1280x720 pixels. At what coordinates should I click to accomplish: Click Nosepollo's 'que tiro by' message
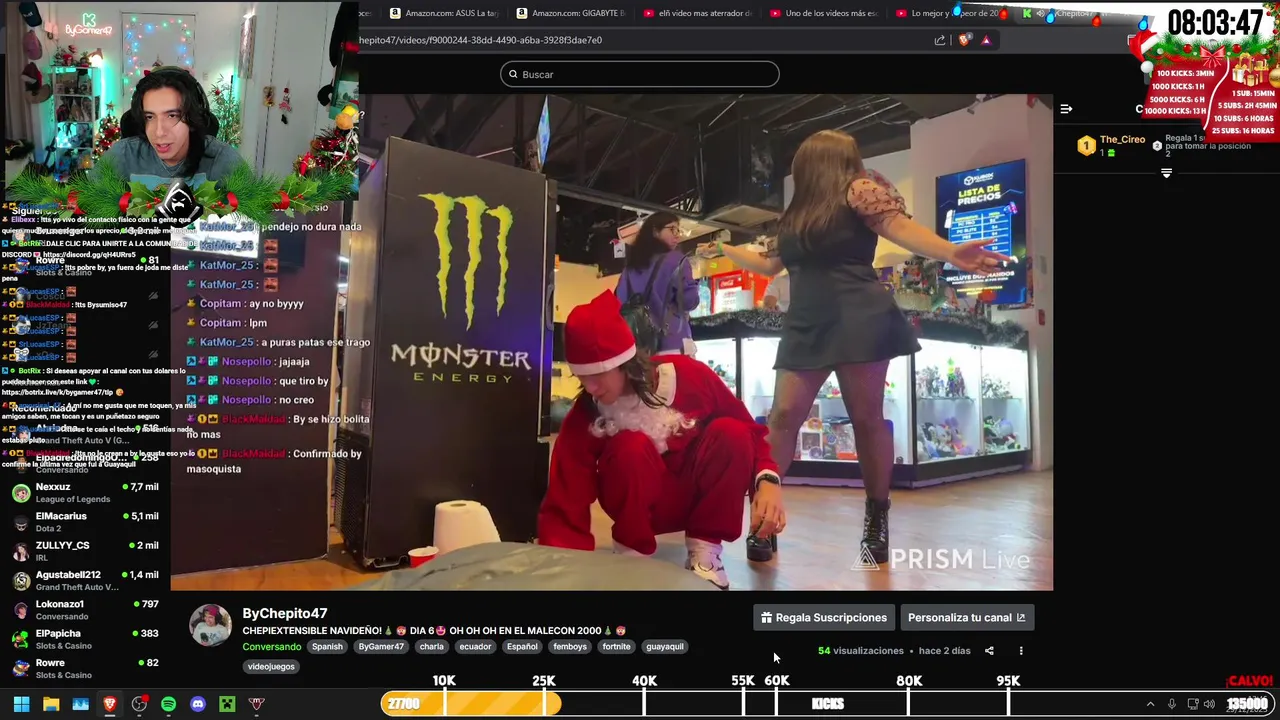[258, 381]
